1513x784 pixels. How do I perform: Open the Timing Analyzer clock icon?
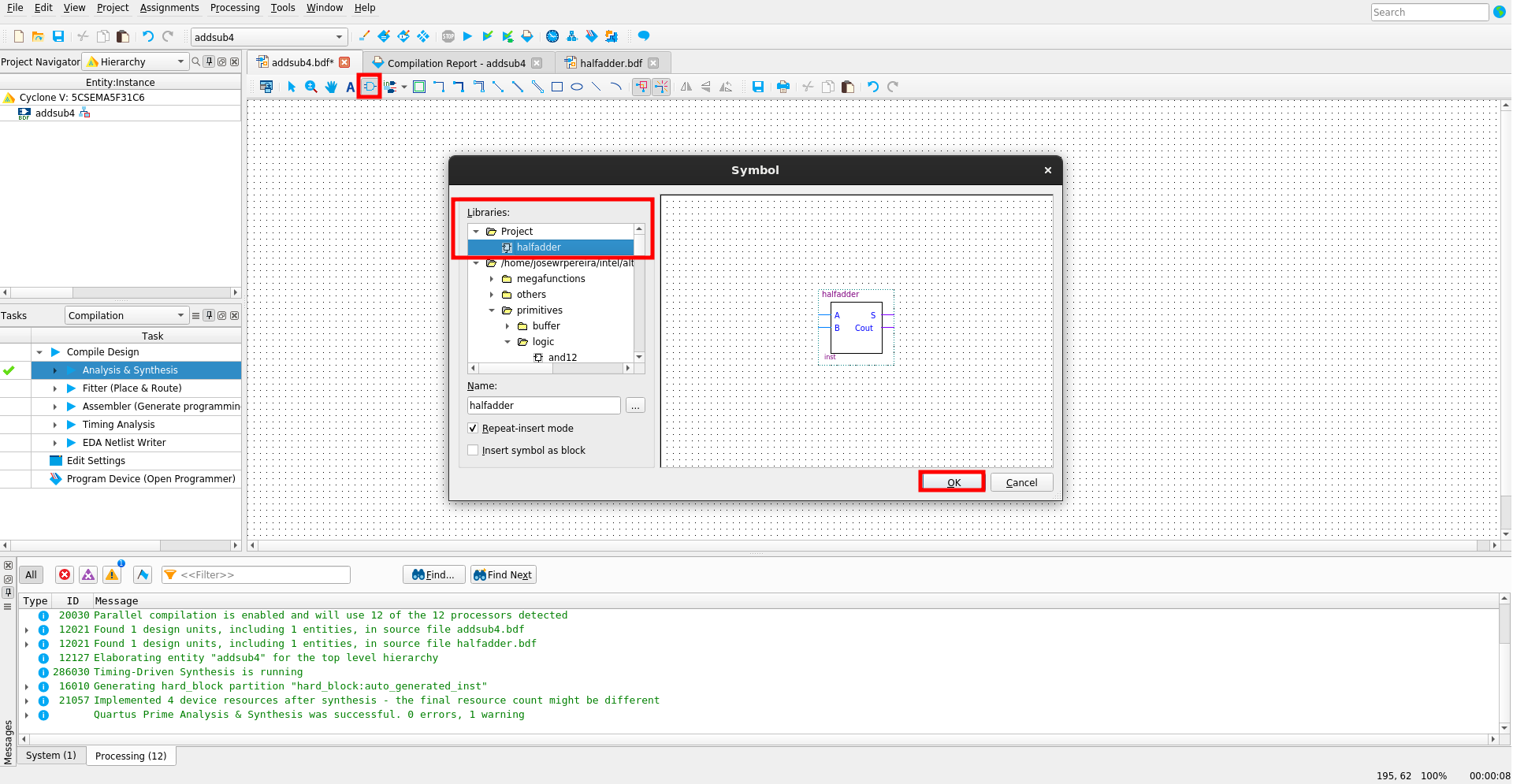552,36
